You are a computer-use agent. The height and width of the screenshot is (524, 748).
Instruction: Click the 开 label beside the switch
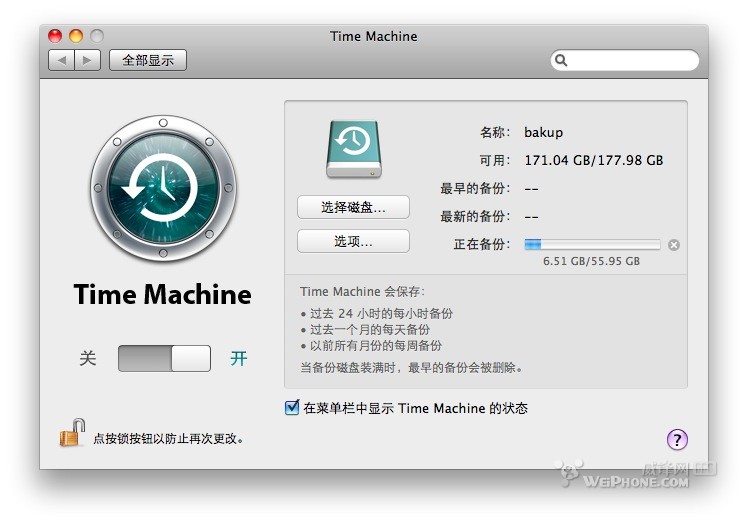(238, 358)
